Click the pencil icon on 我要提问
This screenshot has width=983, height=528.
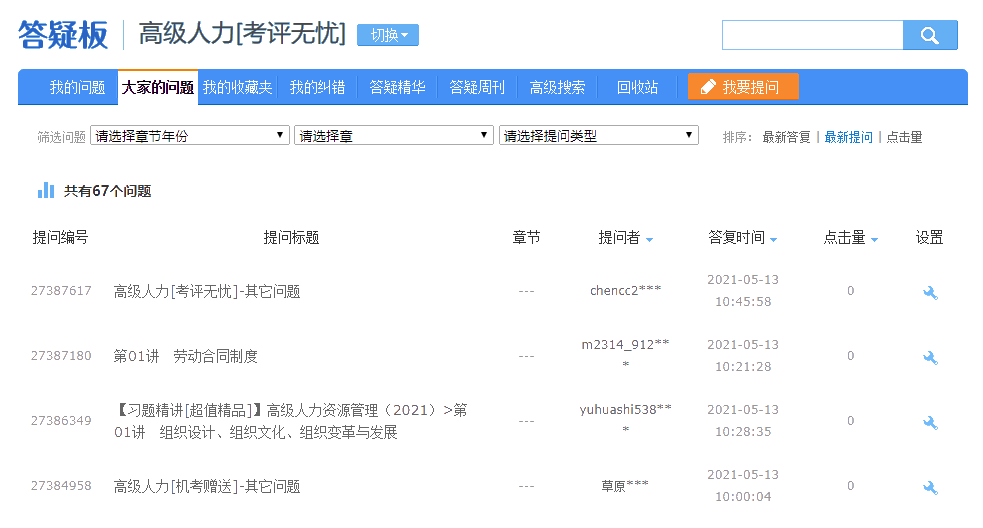tap(708, 87)
